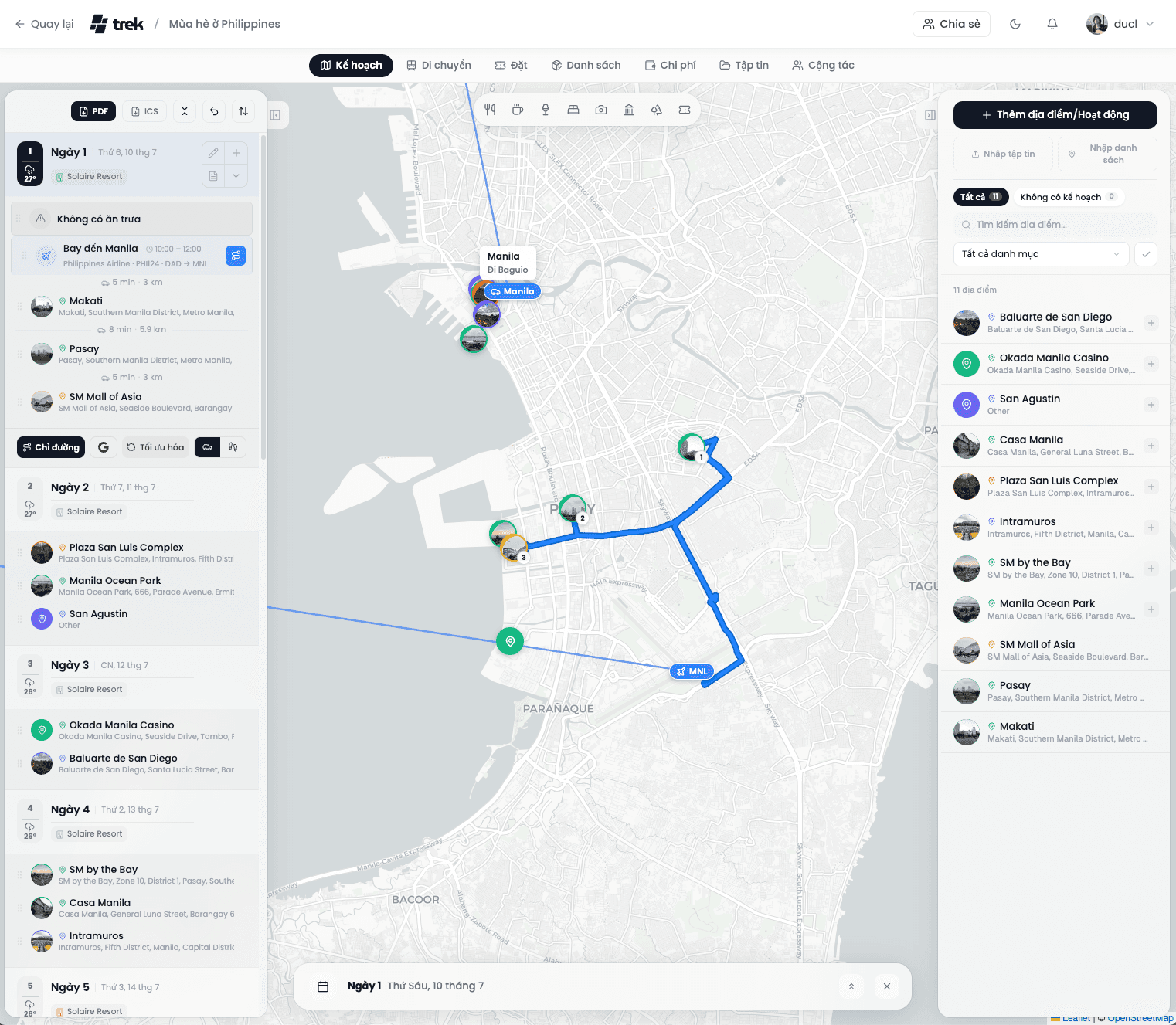Click Manila car marker on map
The image size is (1176, 1025).
point(512,291)
